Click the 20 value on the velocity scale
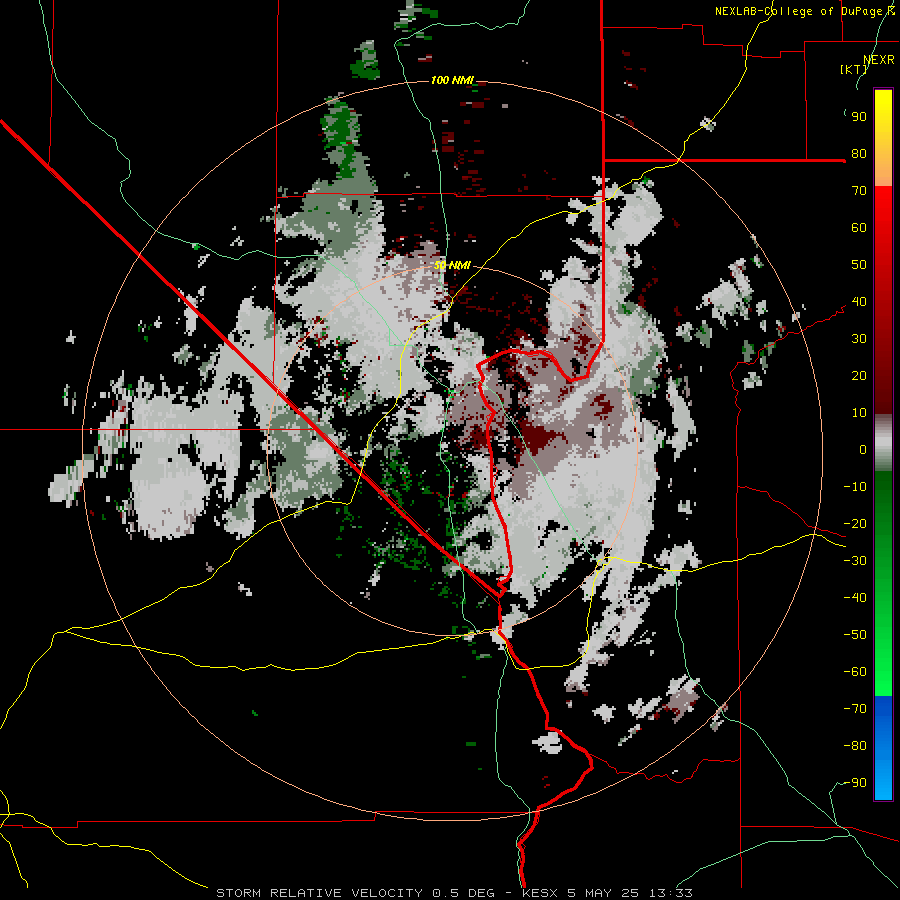Viewport: 900px width, 900px height. (859, 376)
